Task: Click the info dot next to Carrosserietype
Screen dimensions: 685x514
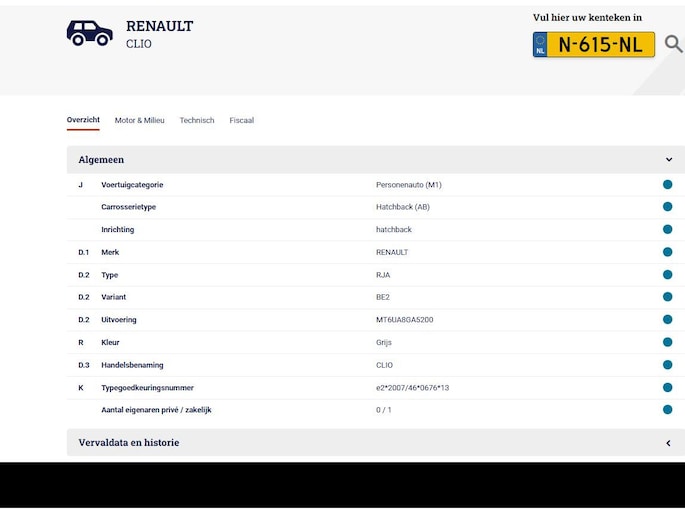Action: pyautogui.click(x=667, y=207)
